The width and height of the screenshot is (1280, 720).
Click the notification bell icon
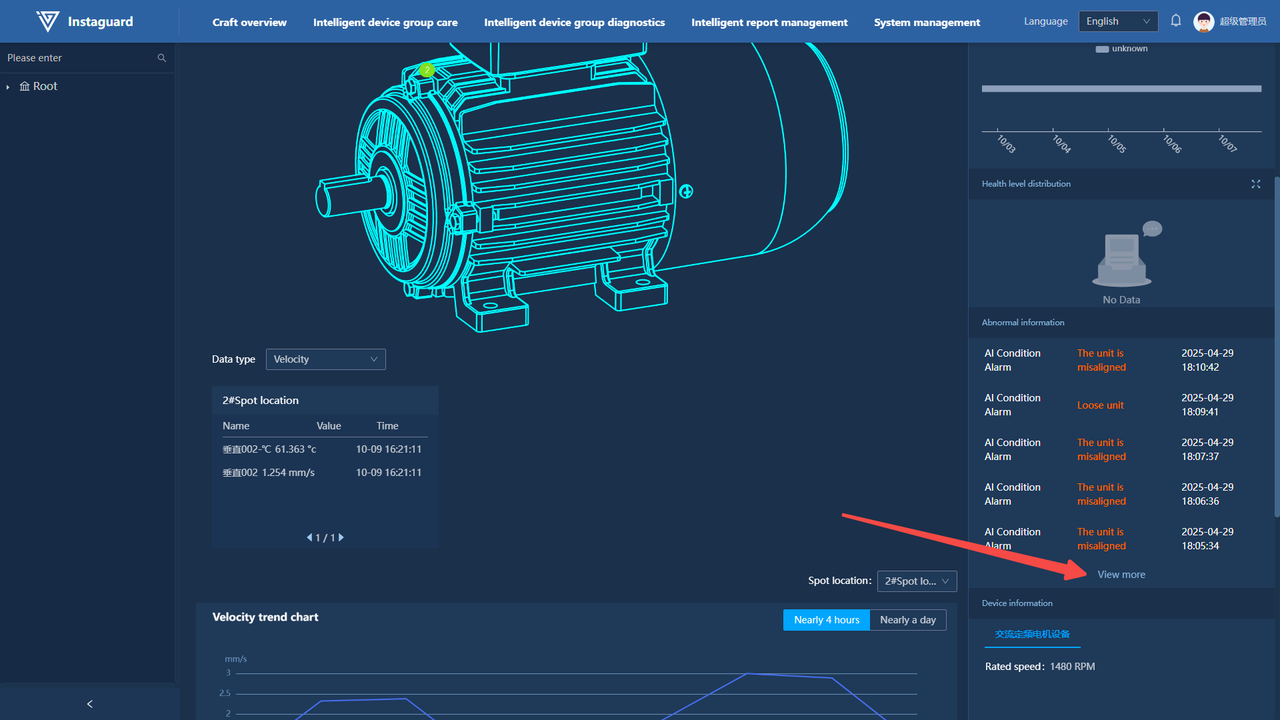(x=1176, y=21)
